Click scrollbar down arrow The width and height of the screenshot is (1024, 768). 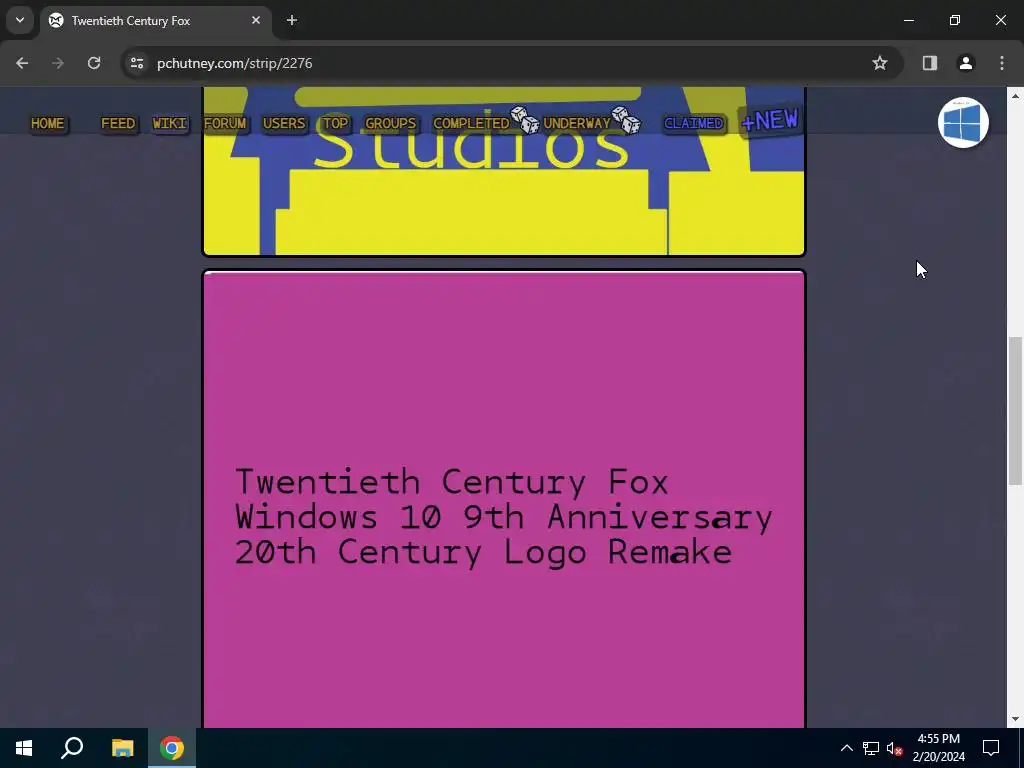(1015, 719)
